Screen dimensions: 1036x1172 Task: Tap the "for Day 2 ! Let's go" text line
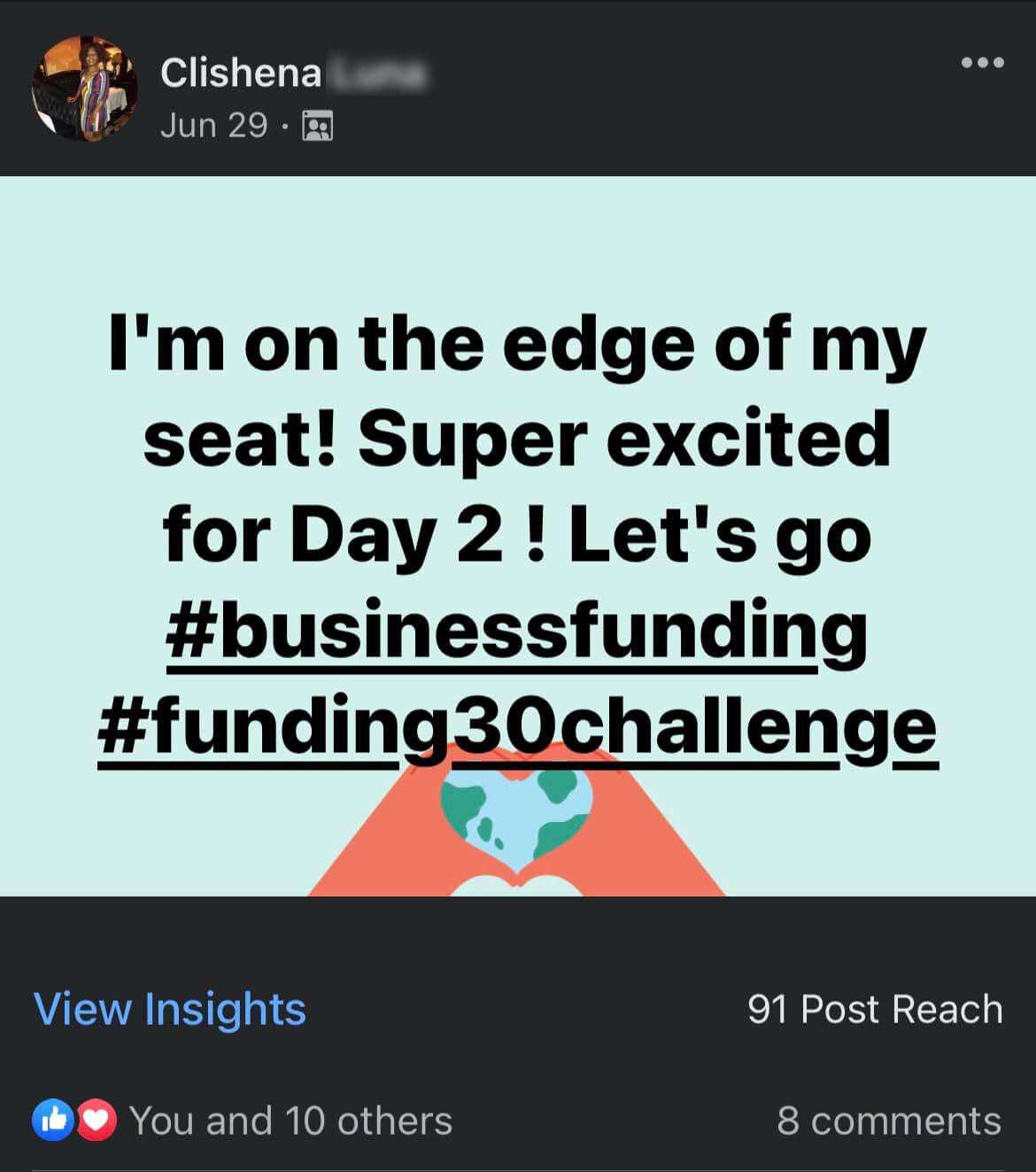click(516, 536)
